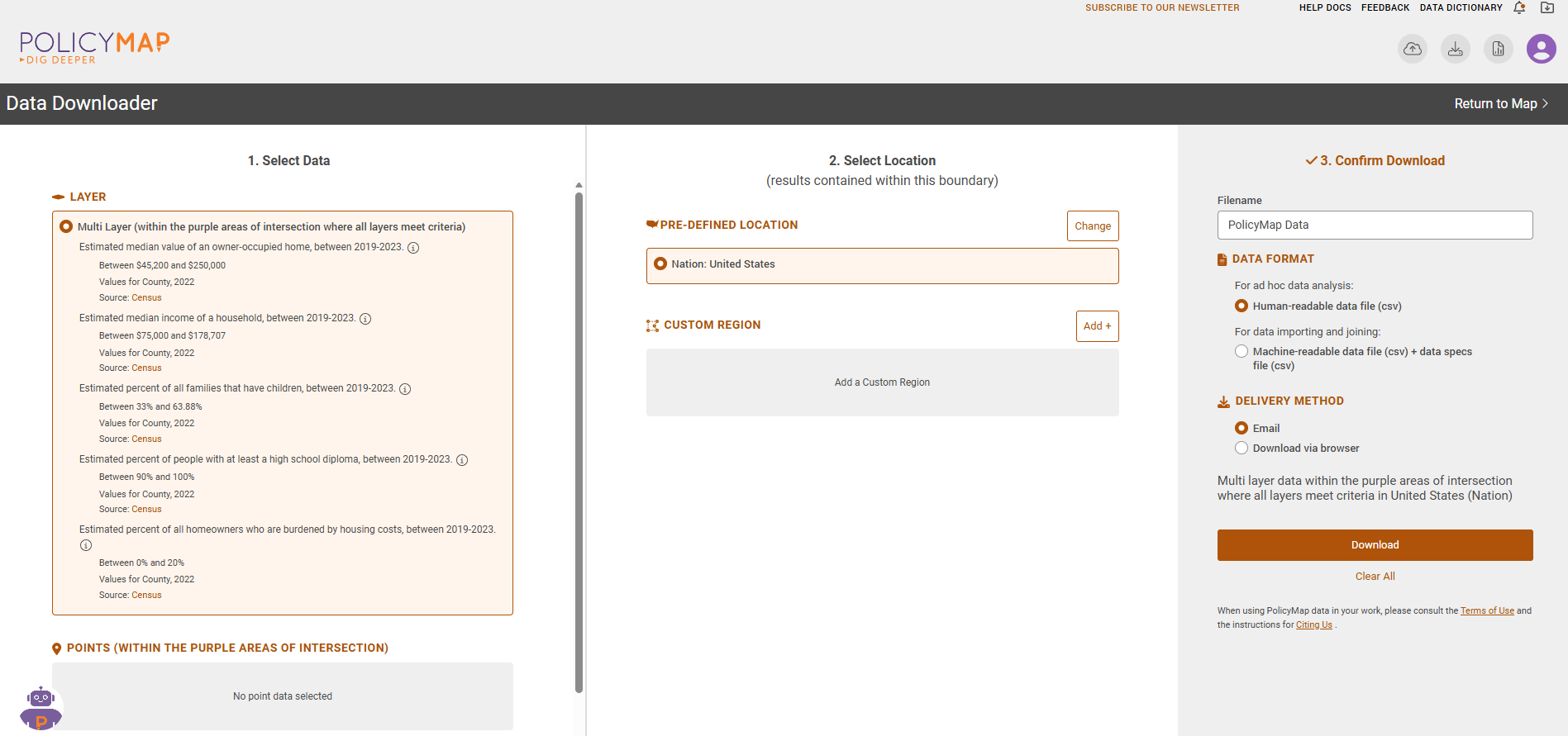The image size is (1568, 736).
Task: Click the CUSTOM REGION section heading
Action: (703, 325)
